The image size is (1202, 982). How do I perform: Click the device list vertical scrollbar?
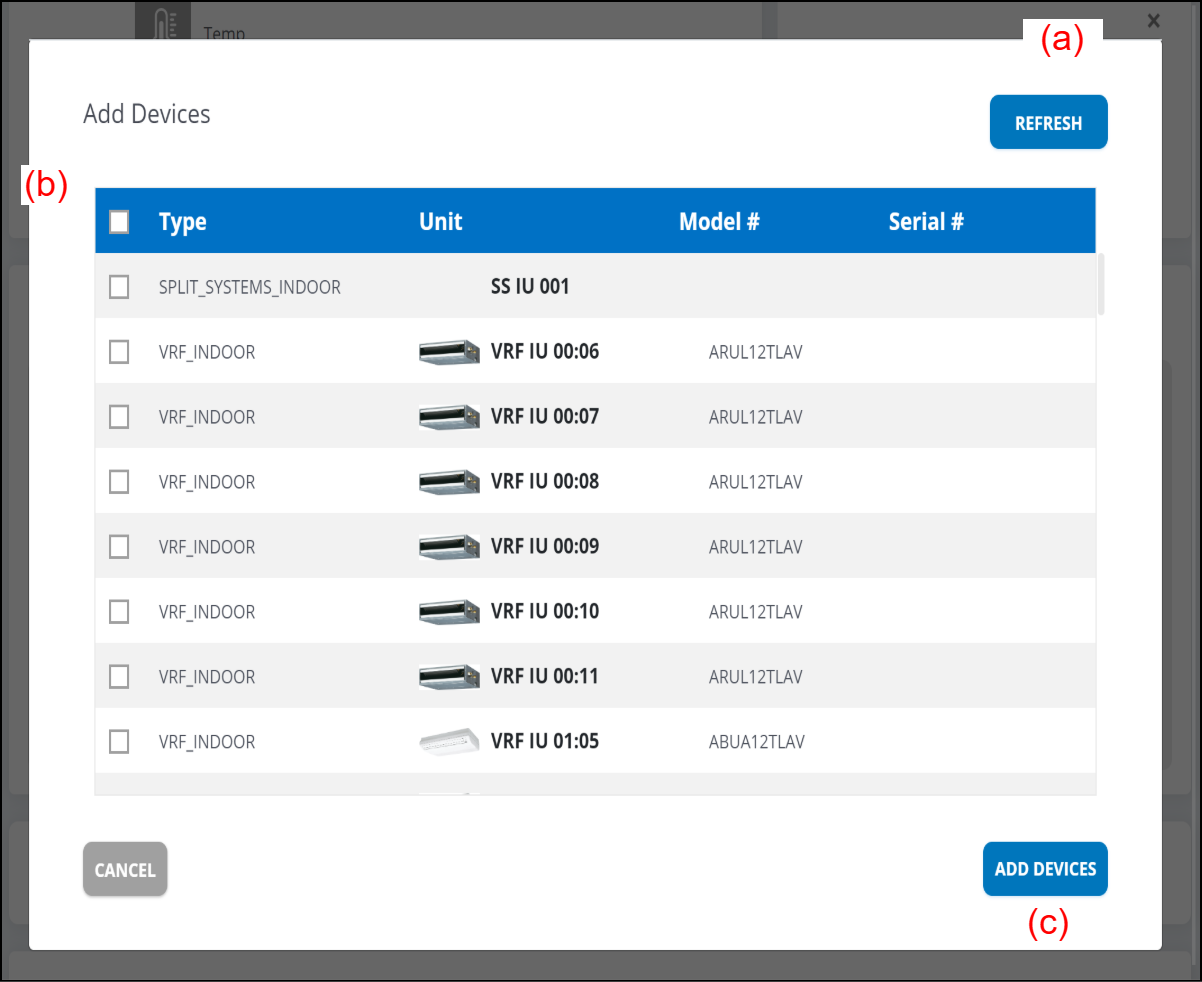click(x=1101, y=286)
